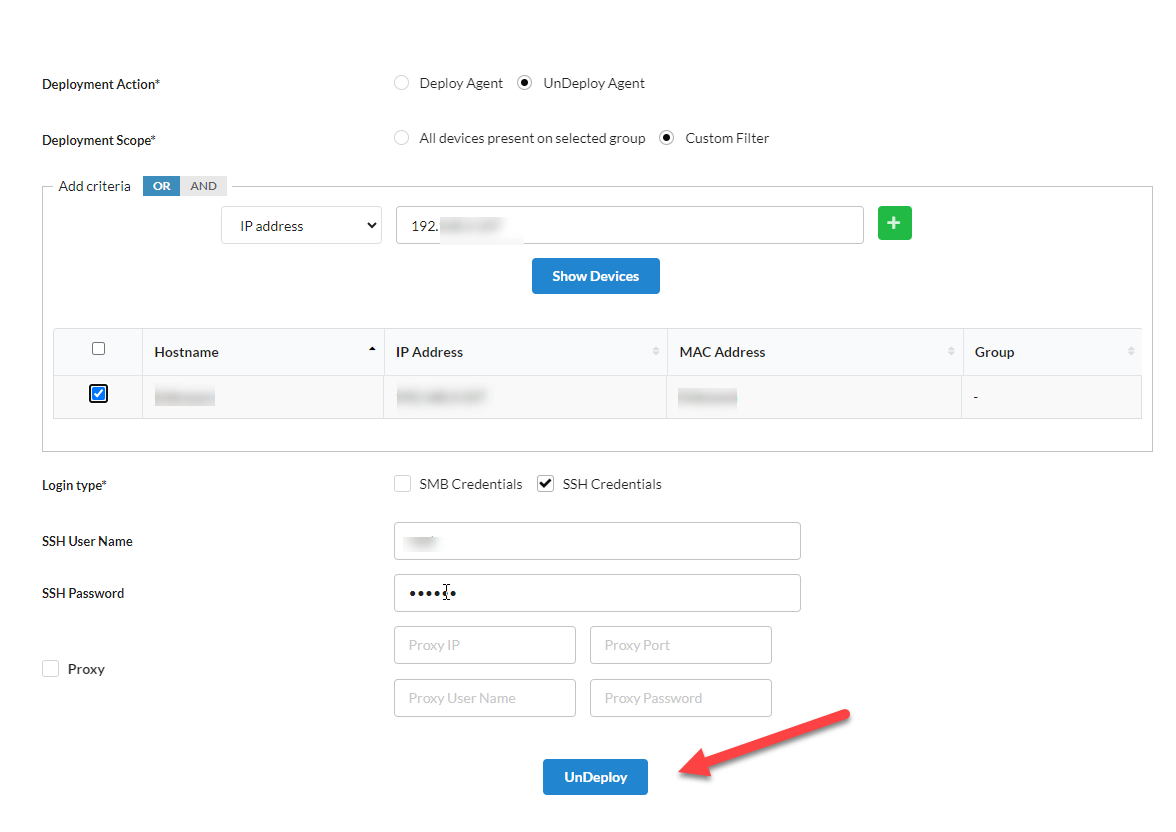The width and height of the screenshot is (1176, 832).
Task: Sort the table by MAC Address column
Action: tap(722, 352)
